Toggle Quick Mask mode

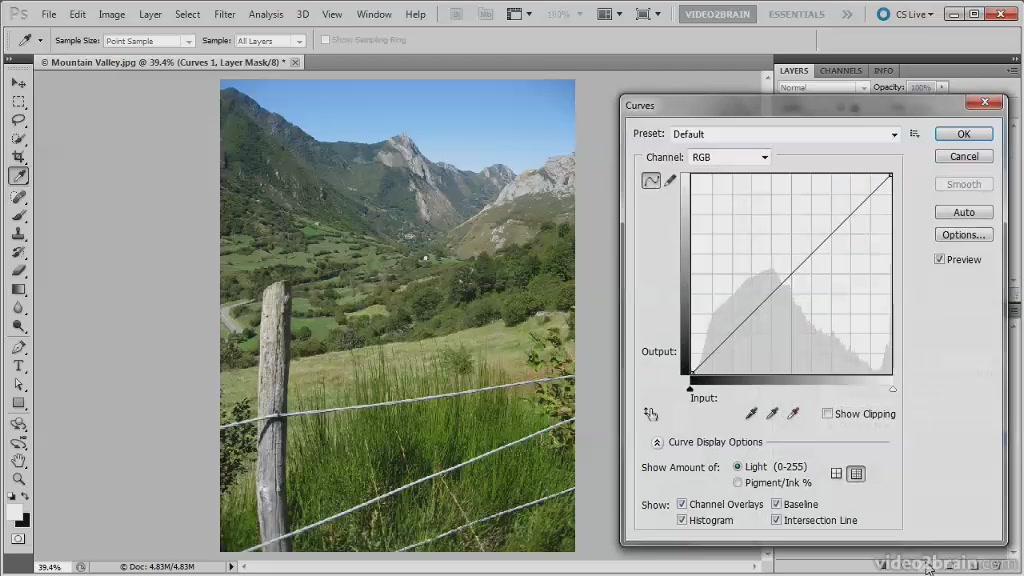coord(18,539)
